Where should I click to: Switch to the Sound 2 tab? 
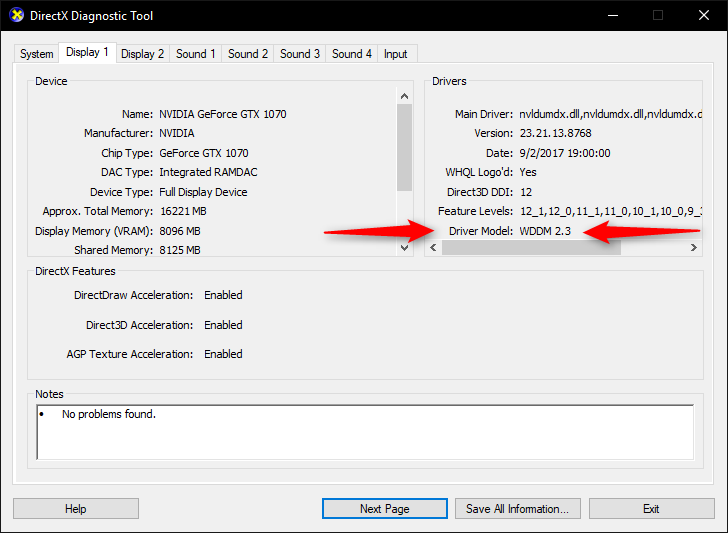point(247,54)
